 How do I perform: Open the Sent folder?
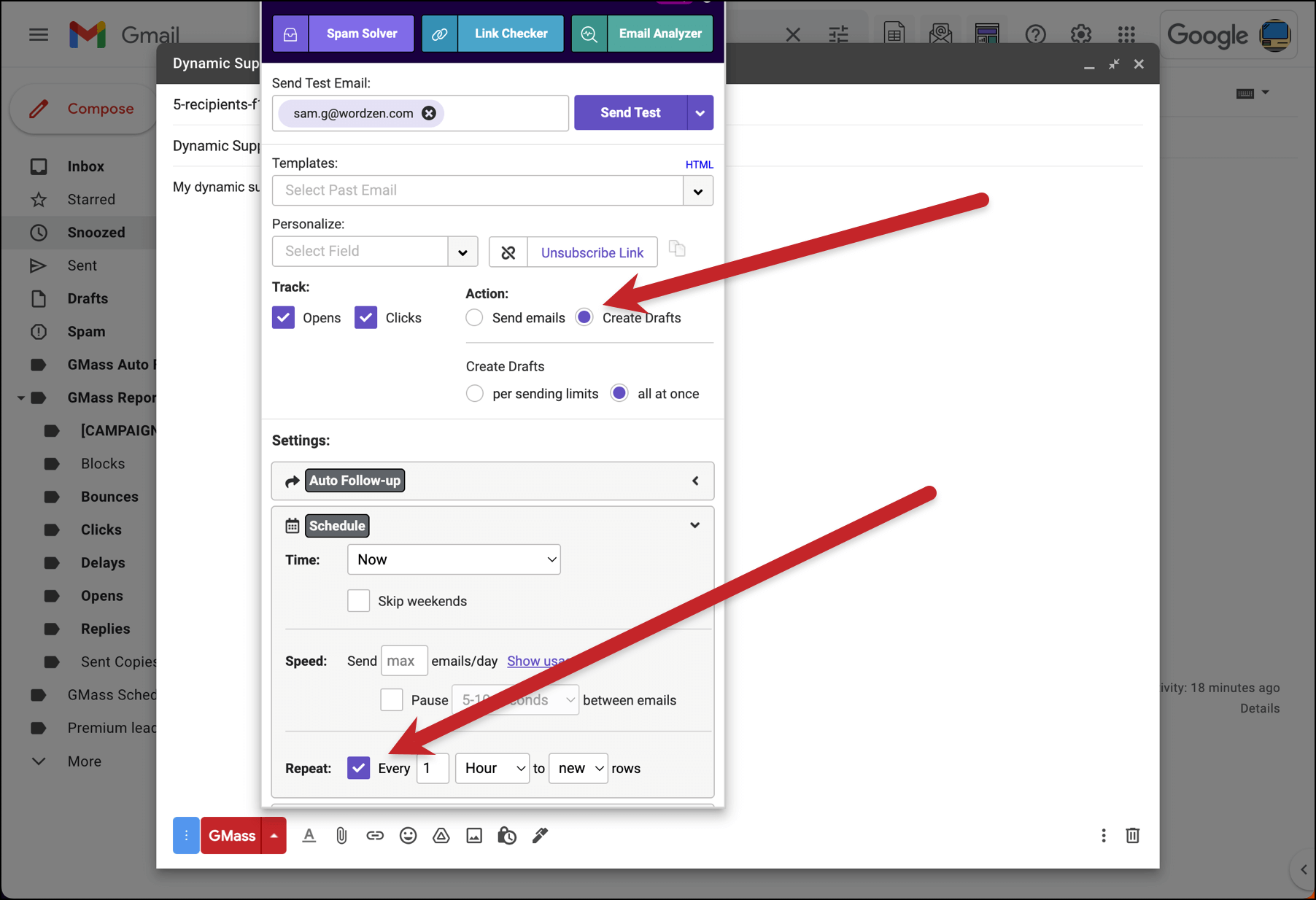82,265
